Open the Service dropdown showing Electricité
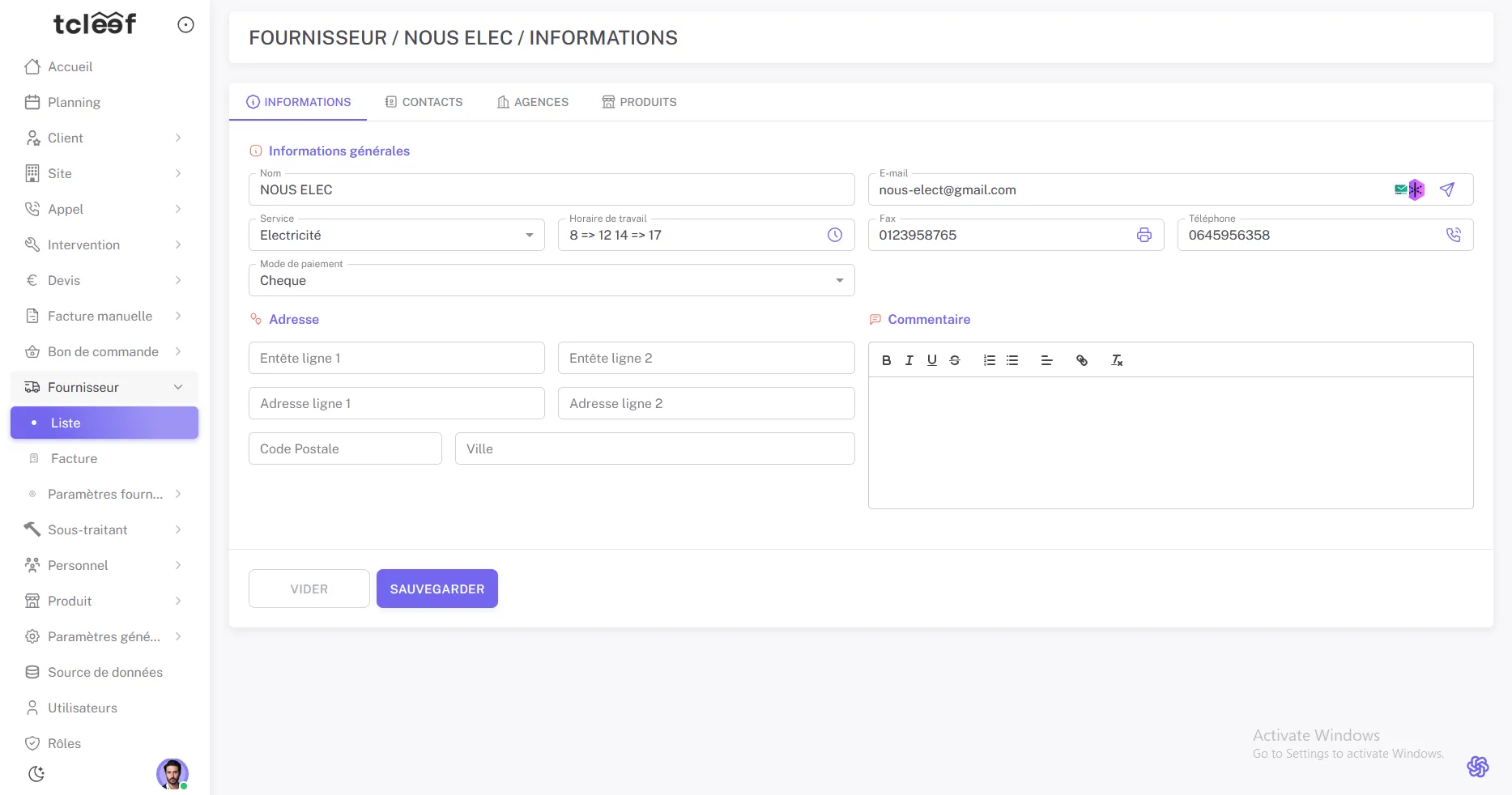The height and width of the screenshot is (795, 1512). [x=396, y=235]
